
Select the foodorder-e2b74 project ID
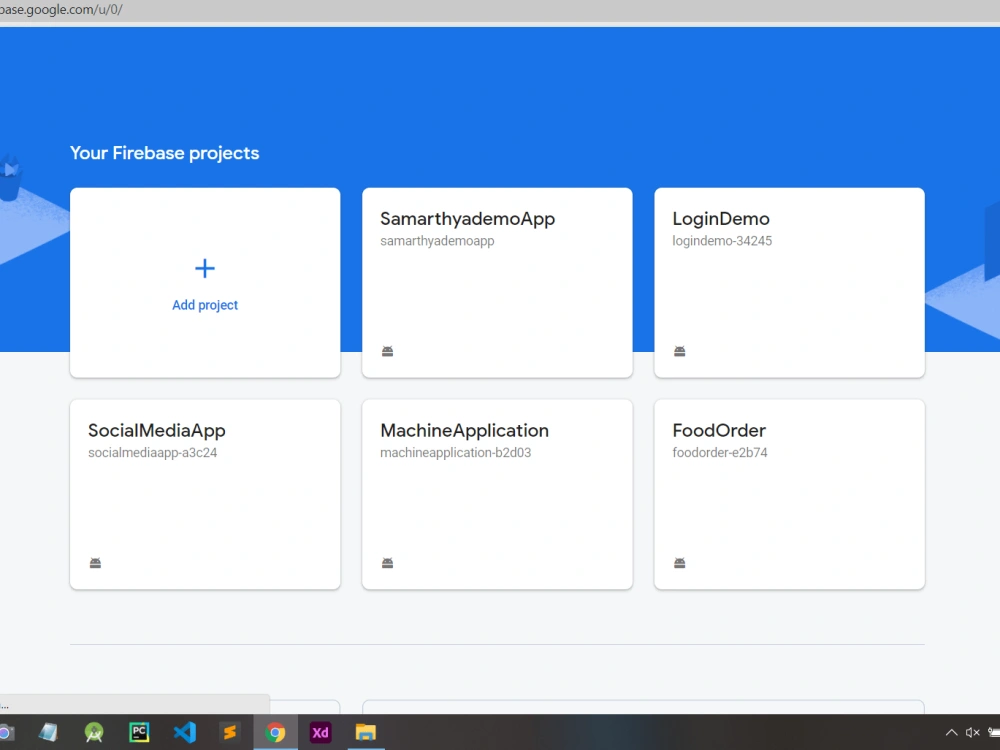[719, 453]
